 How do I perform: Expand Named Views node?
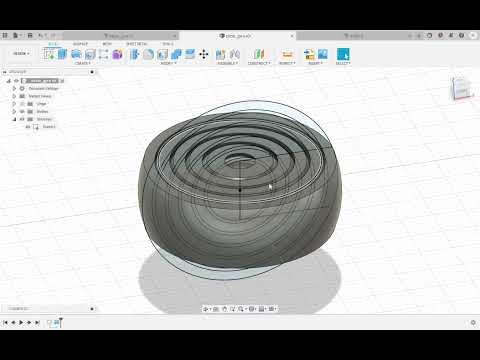[14, 96]
